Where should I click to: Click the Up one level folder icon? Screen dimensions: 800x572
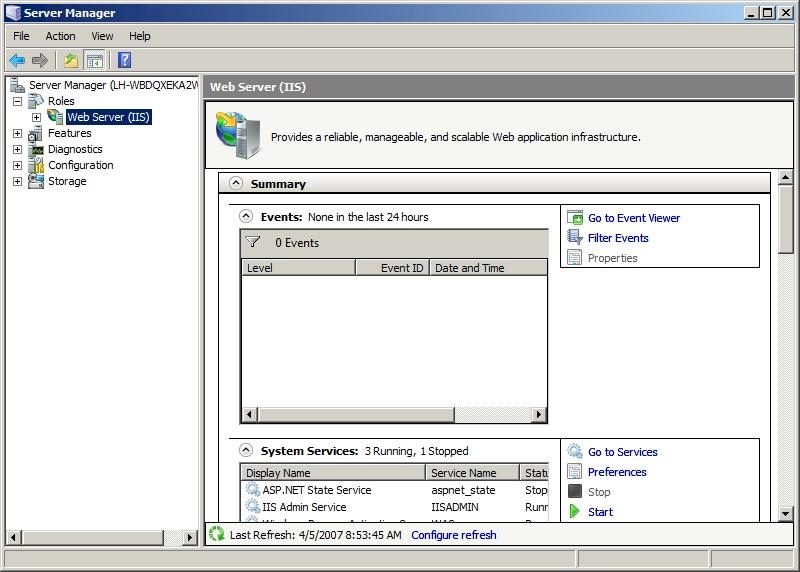click(x=71, y=60)
